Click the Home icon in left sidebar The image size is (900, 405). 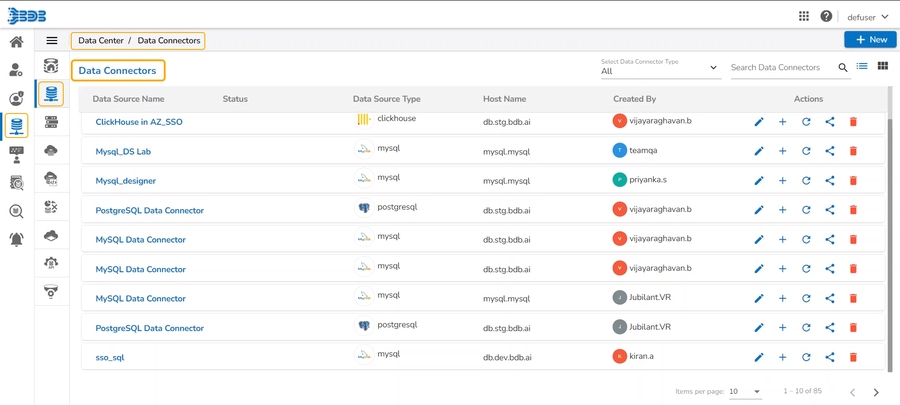(16, 42)
